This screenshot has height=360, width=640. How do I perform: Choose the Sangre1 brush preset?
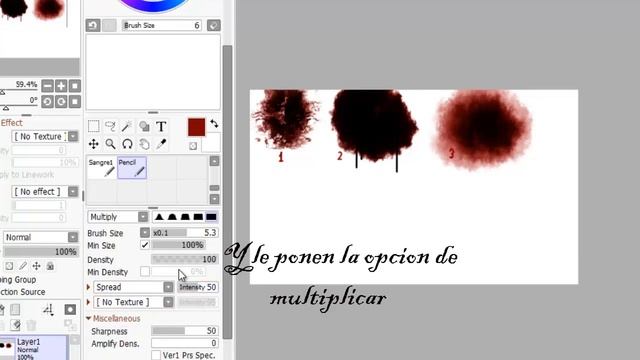pos(101,168)
